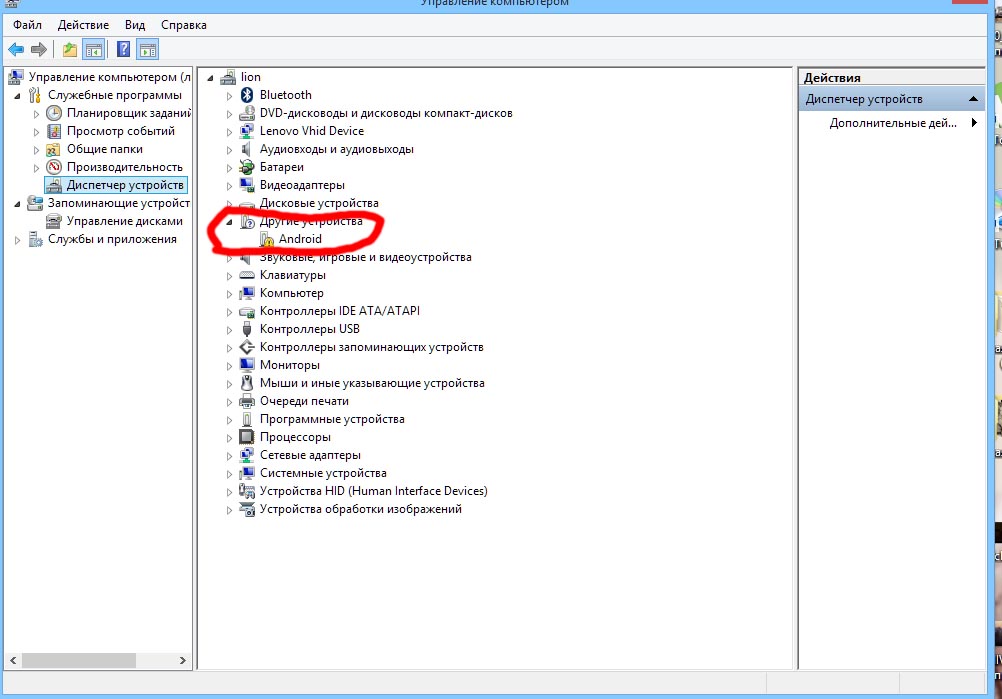Viewport: 1002px width, 699px height.
Task: Open the Справка menu
Action: point(183,25)
